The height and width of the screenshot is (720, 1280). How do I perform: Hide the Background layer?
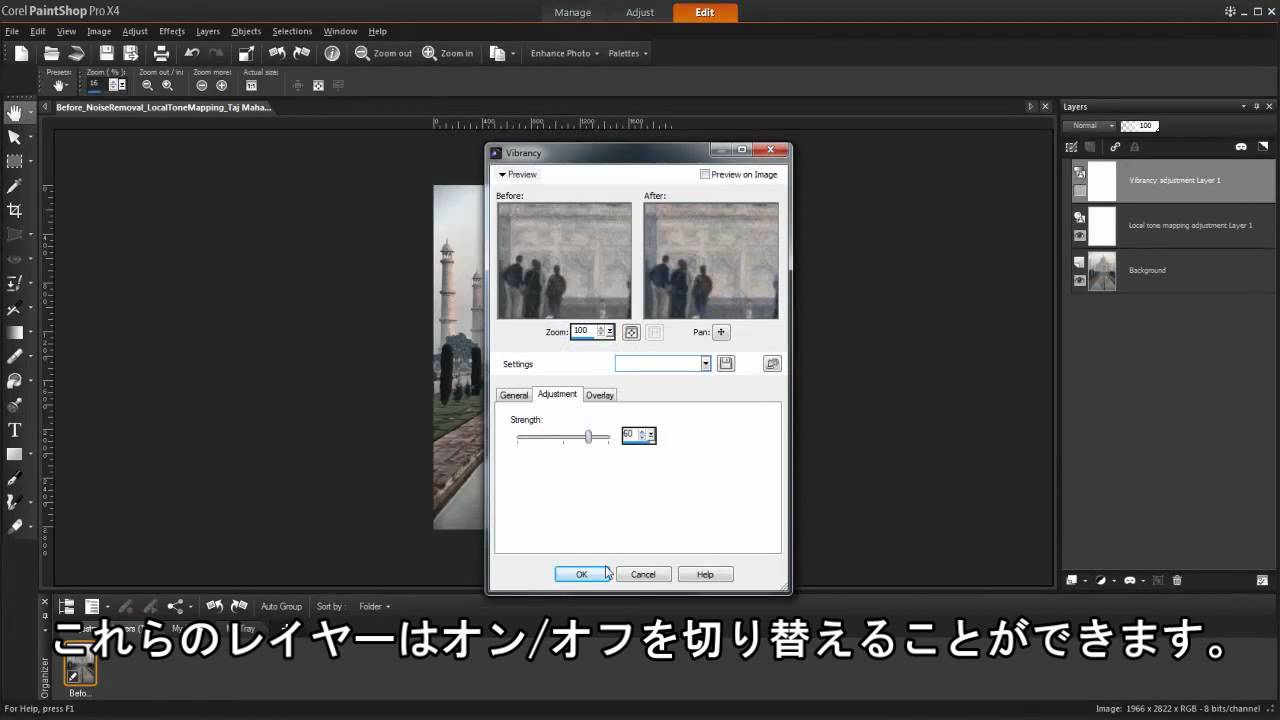[1080, 281]
